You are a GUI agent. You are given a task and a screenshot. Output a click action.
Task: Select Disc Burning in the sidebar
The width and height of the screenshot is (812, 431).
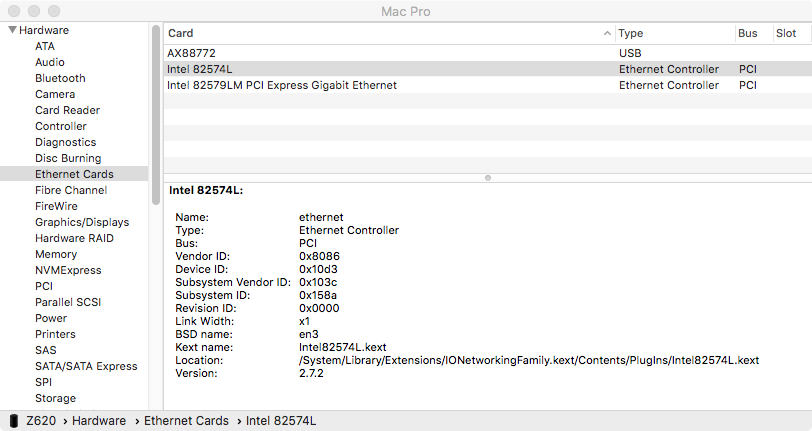(x=68, y=159)
